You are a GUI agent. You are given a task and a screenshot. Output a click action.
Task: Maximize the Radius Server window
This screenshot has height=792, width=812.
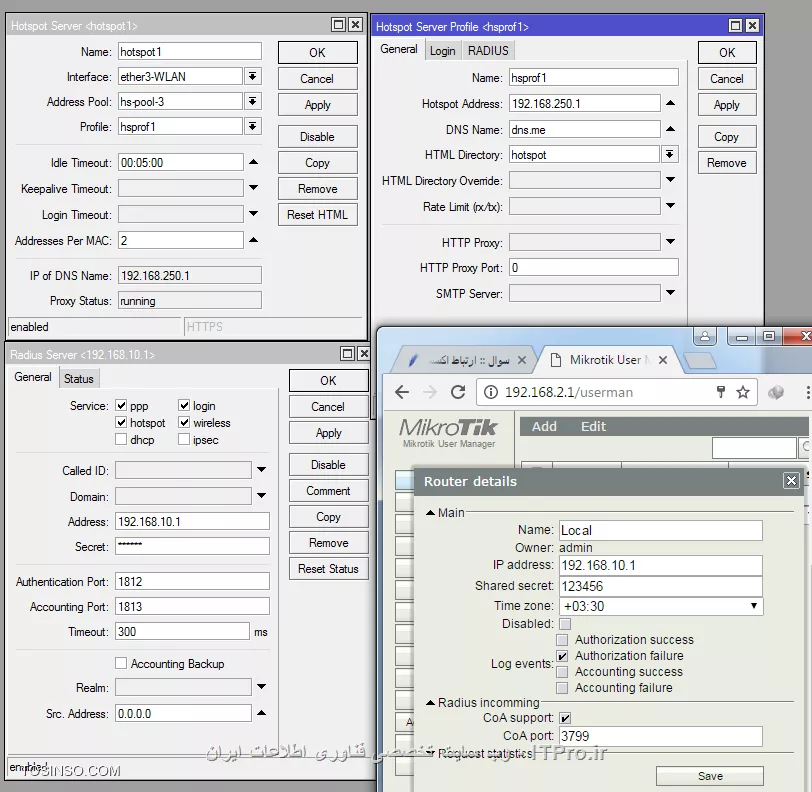coord(347,353)
